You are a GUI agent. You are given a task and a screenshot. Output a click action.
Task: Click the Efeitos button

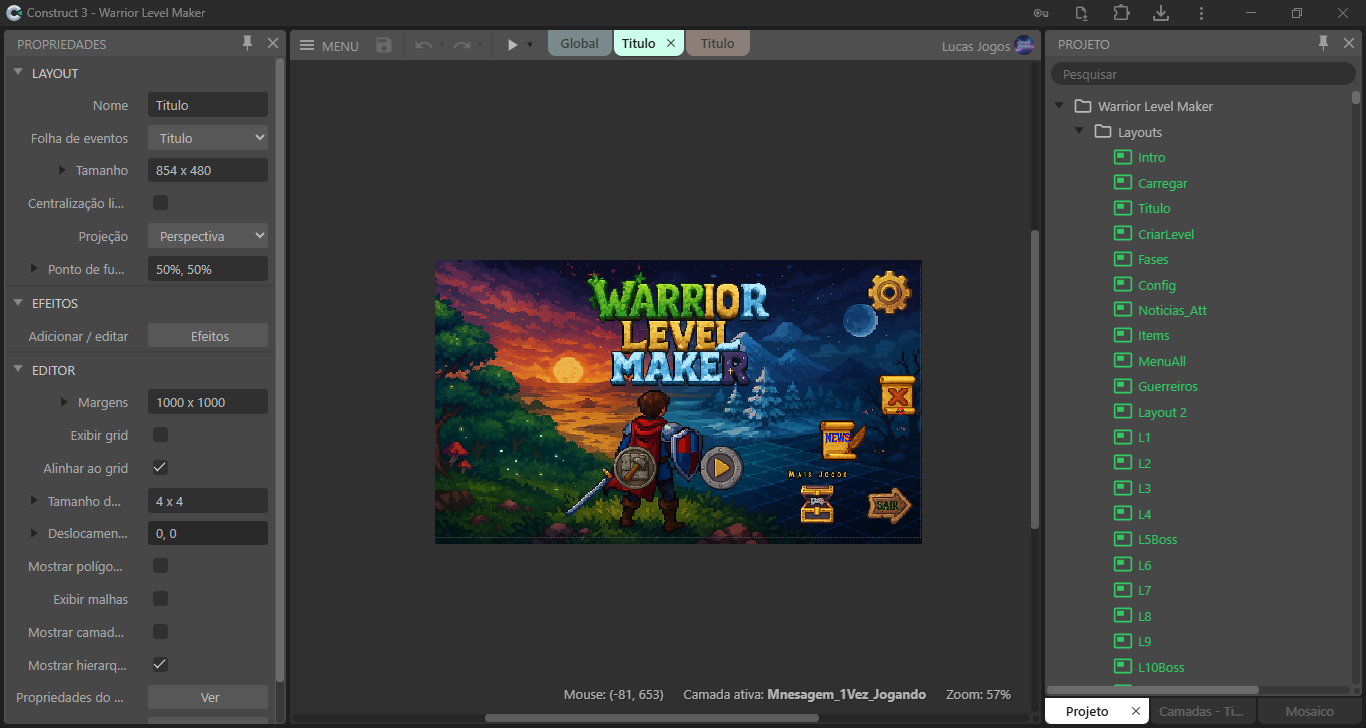pyautogui.click(x=208, y=336)
